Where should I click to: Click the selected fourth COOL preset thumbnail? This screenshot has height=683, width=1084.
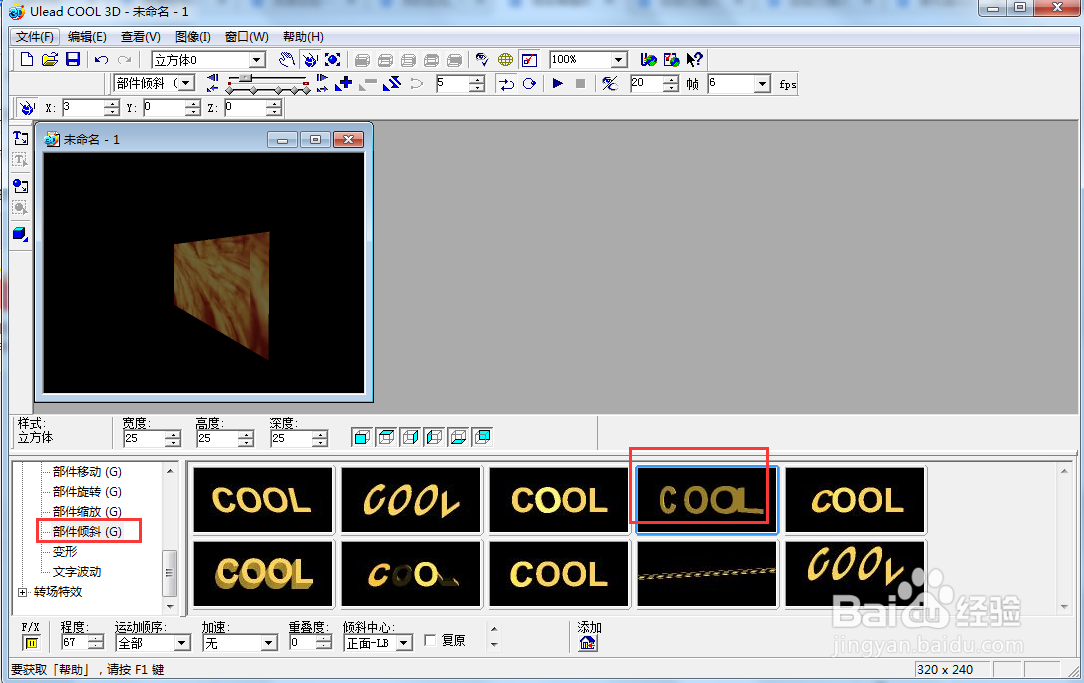click(x=707, y=500)
